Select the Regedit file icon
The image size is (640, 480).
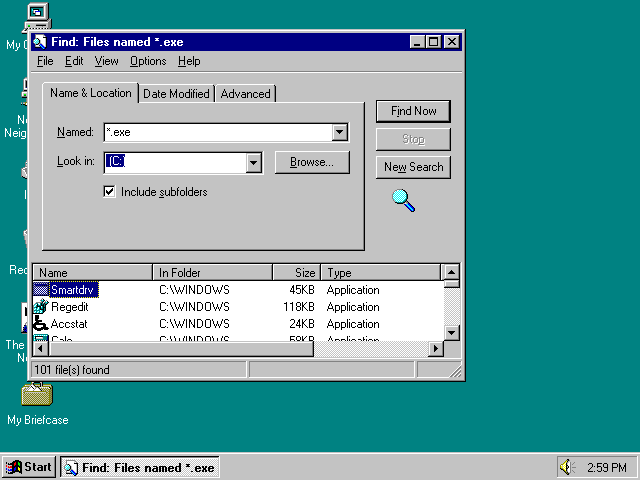(x=41, y=307)
